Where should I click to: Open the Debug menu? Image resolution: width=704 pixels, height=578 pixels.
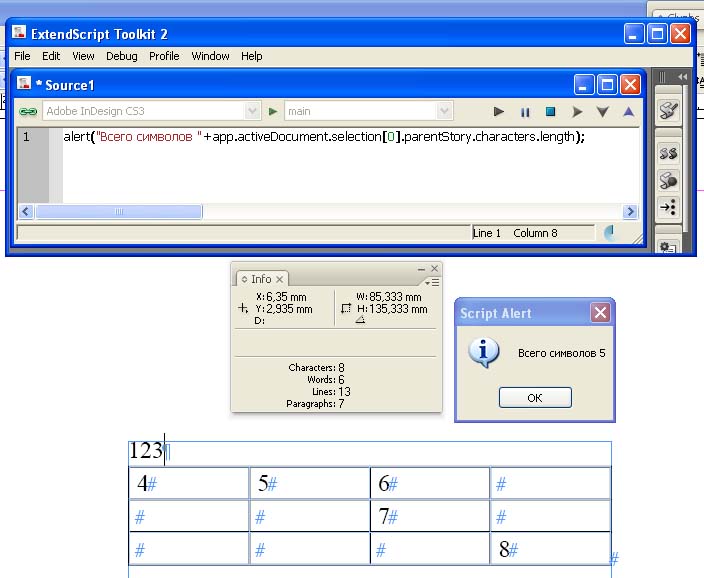pos(122,56)
